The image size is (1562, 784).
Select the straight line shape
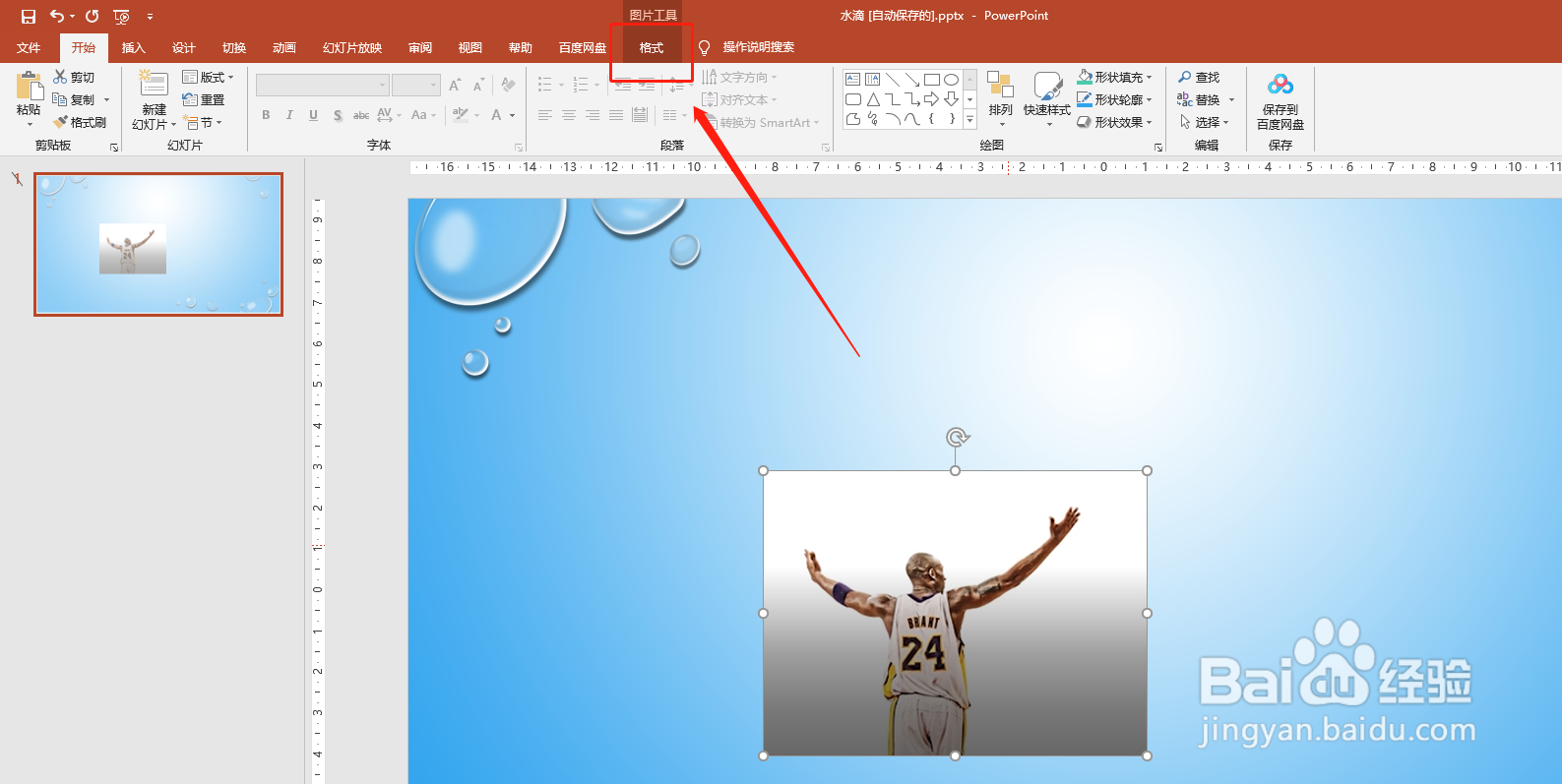click(892, 79)
